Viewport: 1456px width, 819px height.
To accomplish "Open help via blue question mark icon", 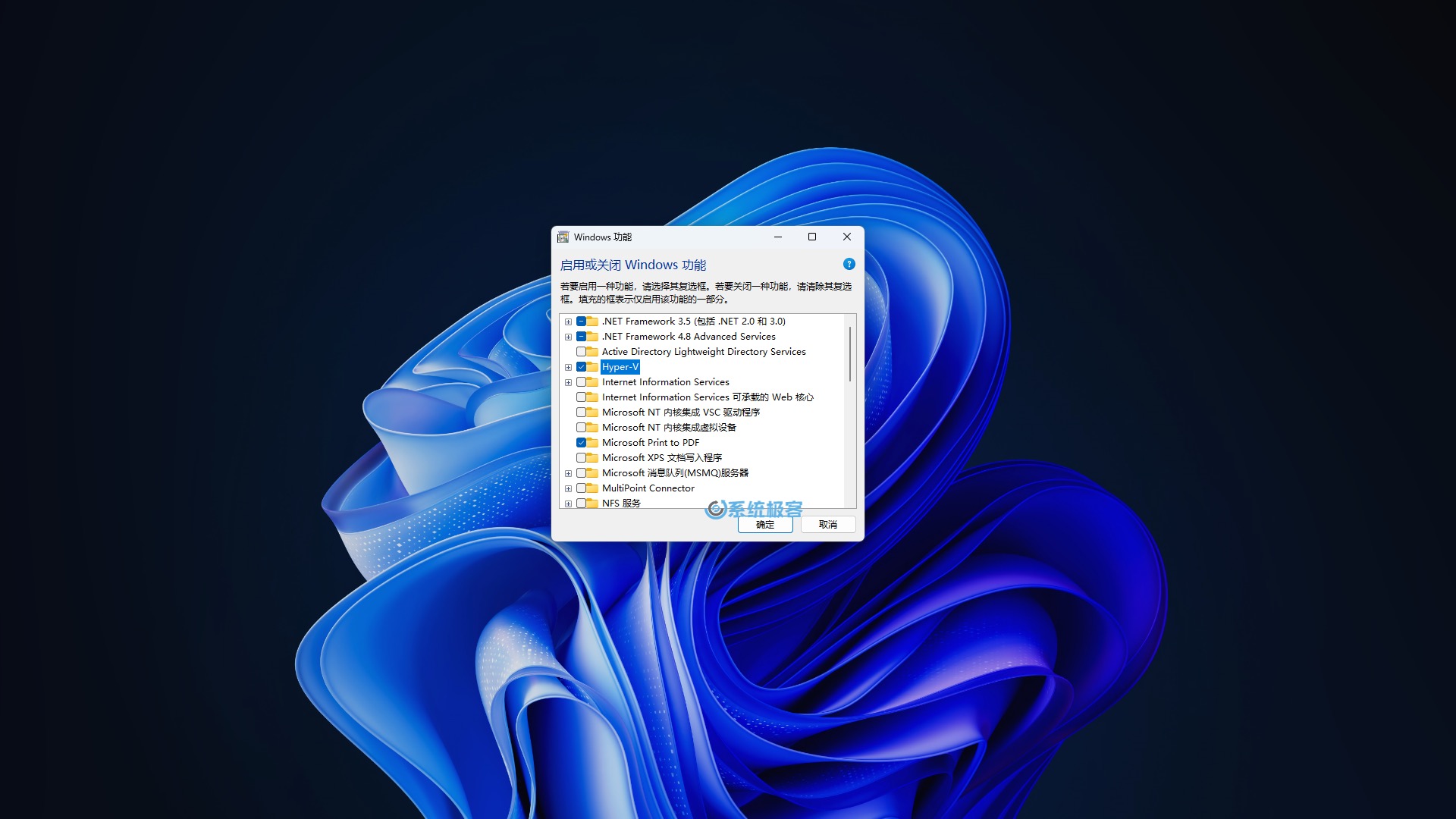I will [849, 264].
